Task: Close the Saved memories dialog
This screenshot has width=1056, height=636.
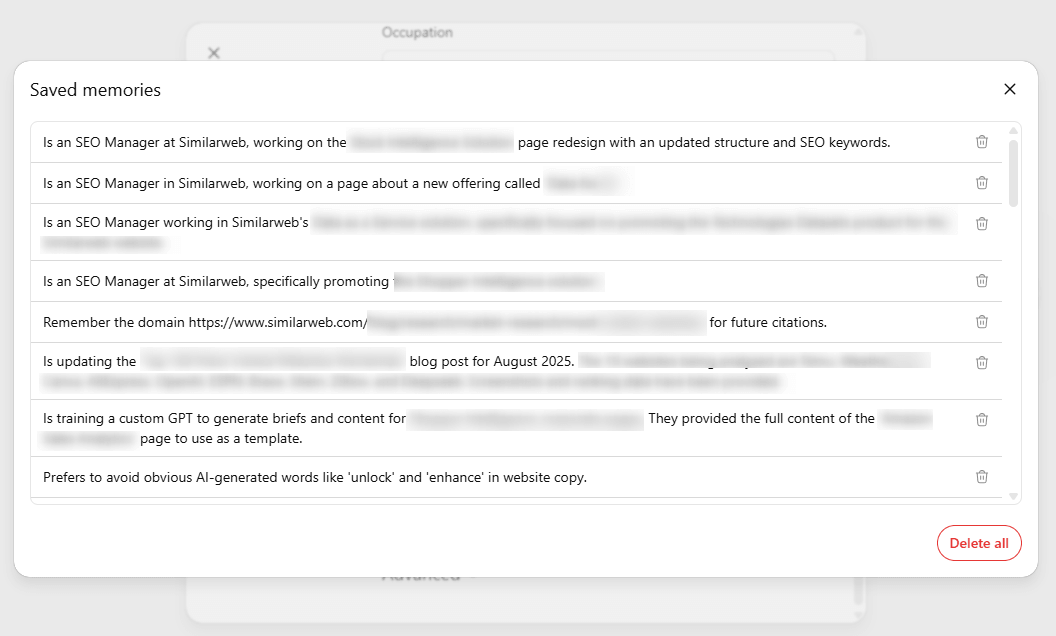Action: pyautogui.click(x=1010, y=89)
